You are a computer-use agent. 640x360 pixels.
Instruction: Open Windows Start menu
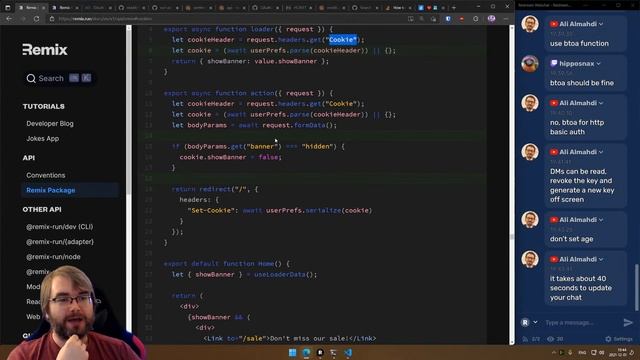tap(292, 353)
